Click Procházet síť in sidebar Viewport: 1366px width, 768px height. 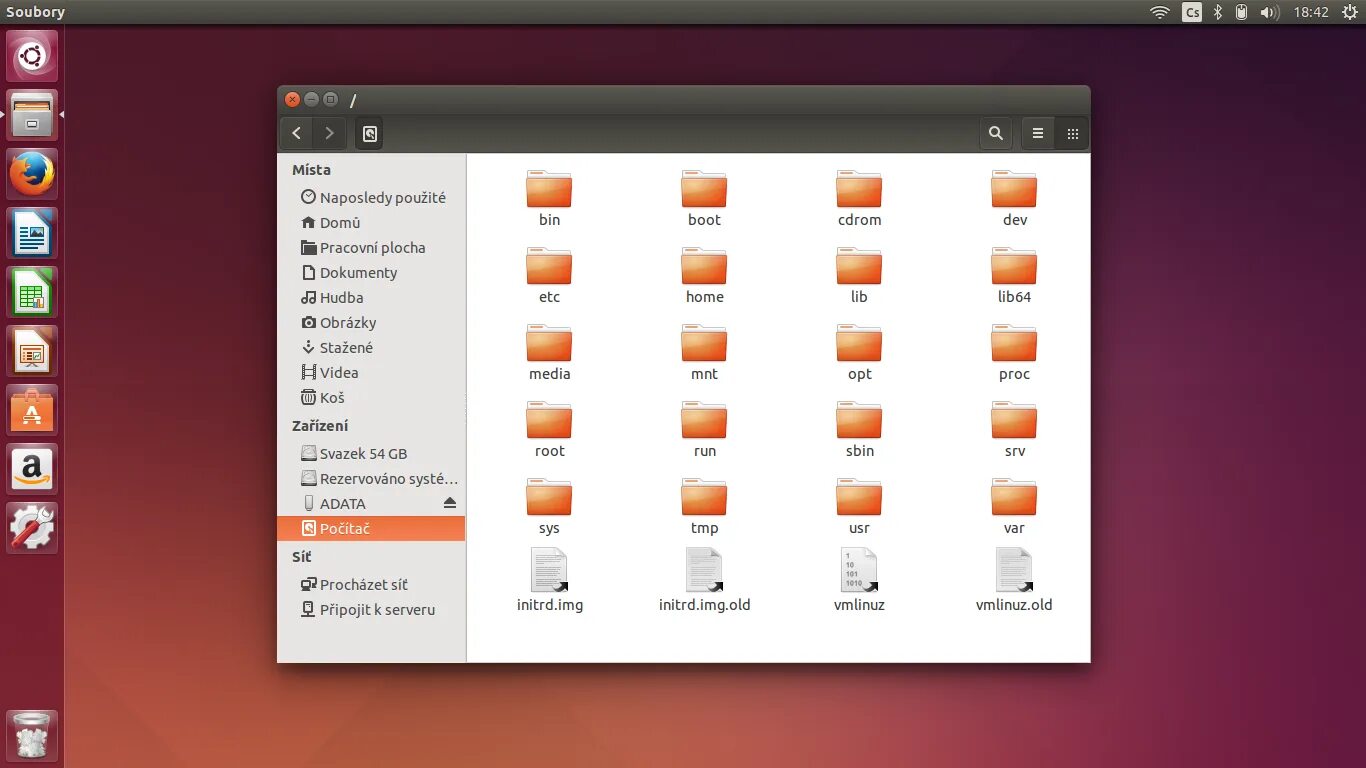click(372, 585)
